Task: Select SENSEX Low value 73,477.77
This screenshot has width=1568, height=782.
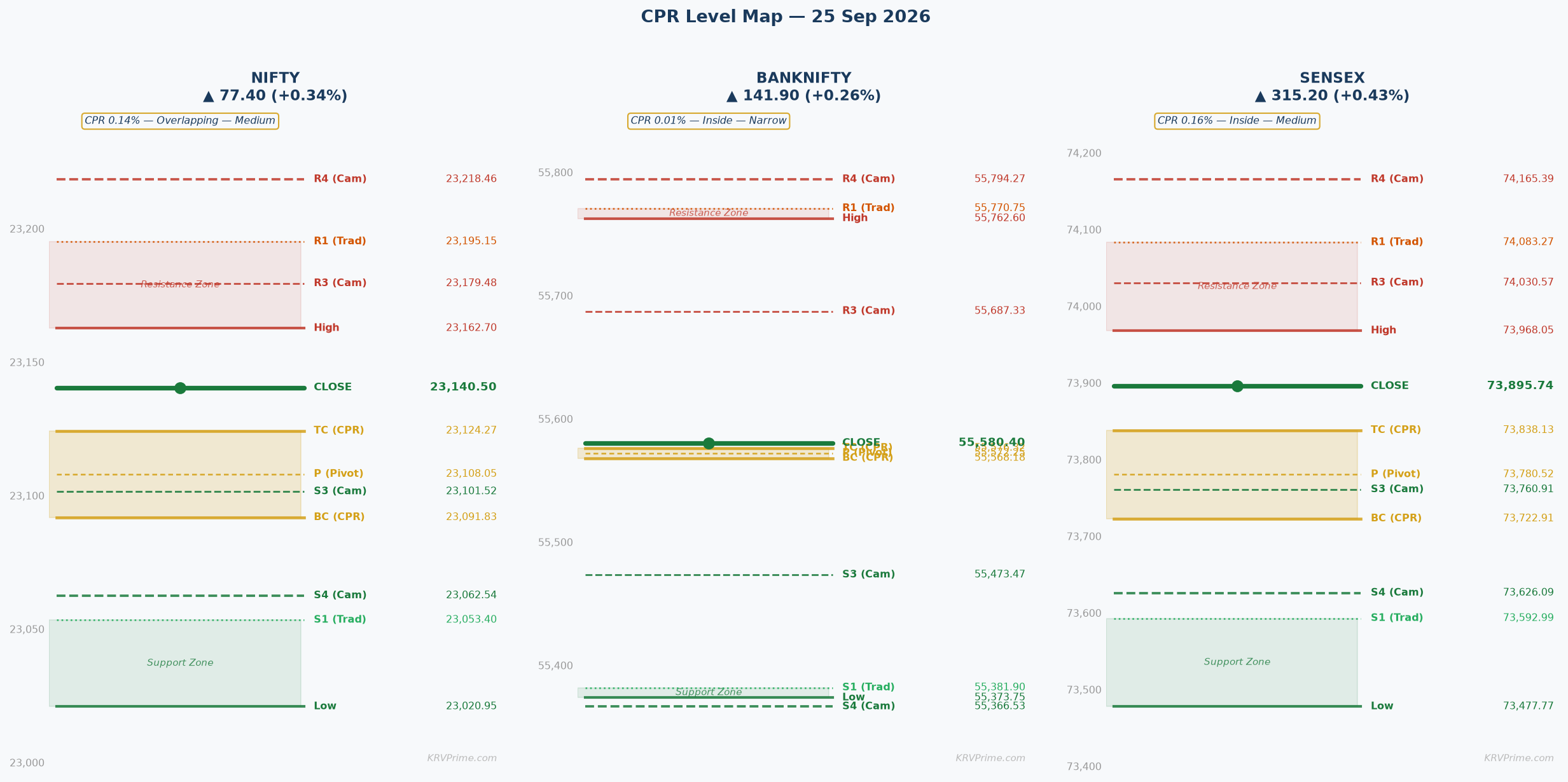Action: click(x=1529, y=706)
